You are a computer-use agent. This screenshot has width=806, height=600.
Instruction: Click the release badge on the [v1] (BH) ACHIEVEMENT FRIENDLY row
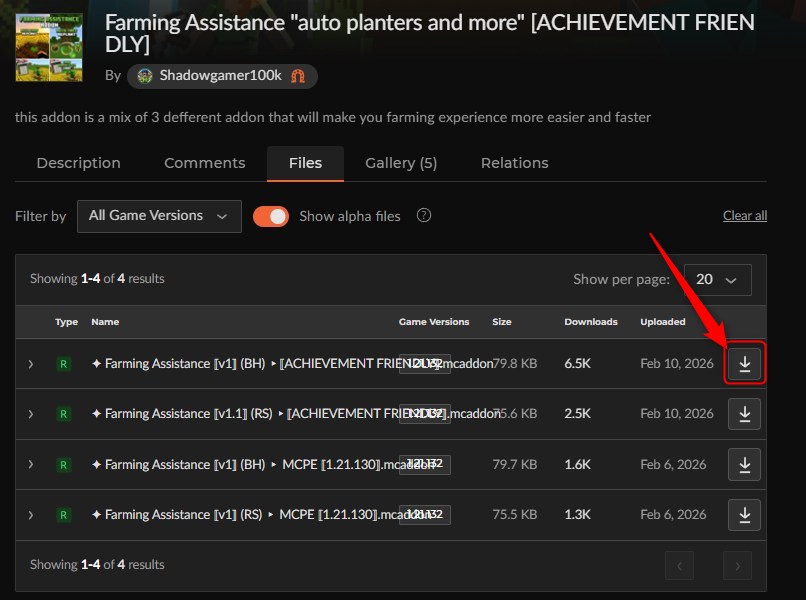63,364
